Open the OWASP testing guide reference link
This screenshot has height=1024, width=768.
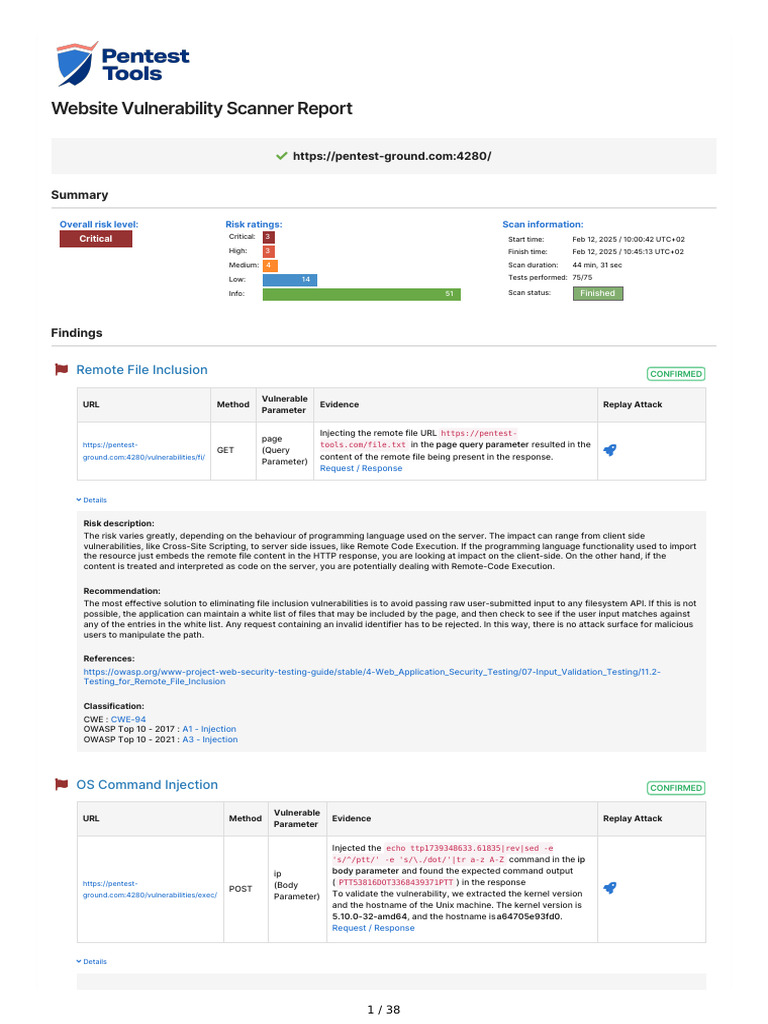click(x=372, y=677)
